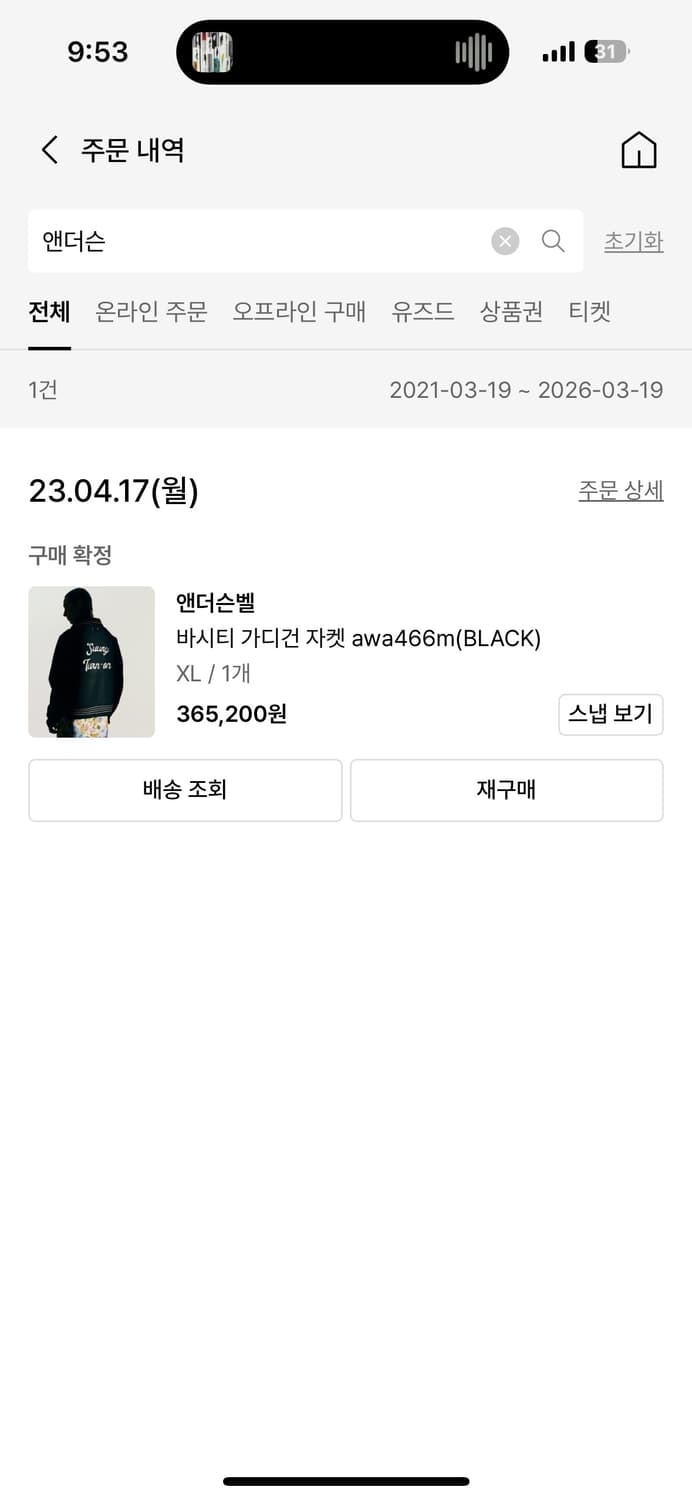Image resolution: width=692 pixels, height=1500 pixels.
Task: Tap the Dynamic Island album art
Action: pyautogui.click(x=212, y=52)
